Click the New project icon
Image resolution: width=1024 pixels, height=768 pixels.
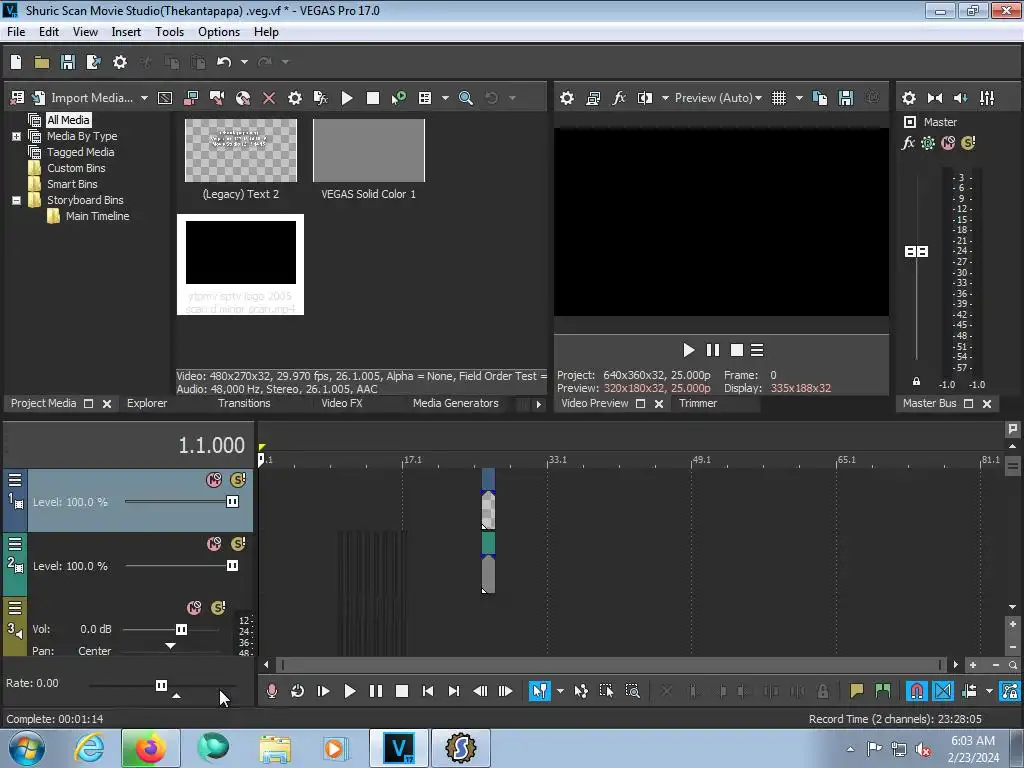click(16, 62)
